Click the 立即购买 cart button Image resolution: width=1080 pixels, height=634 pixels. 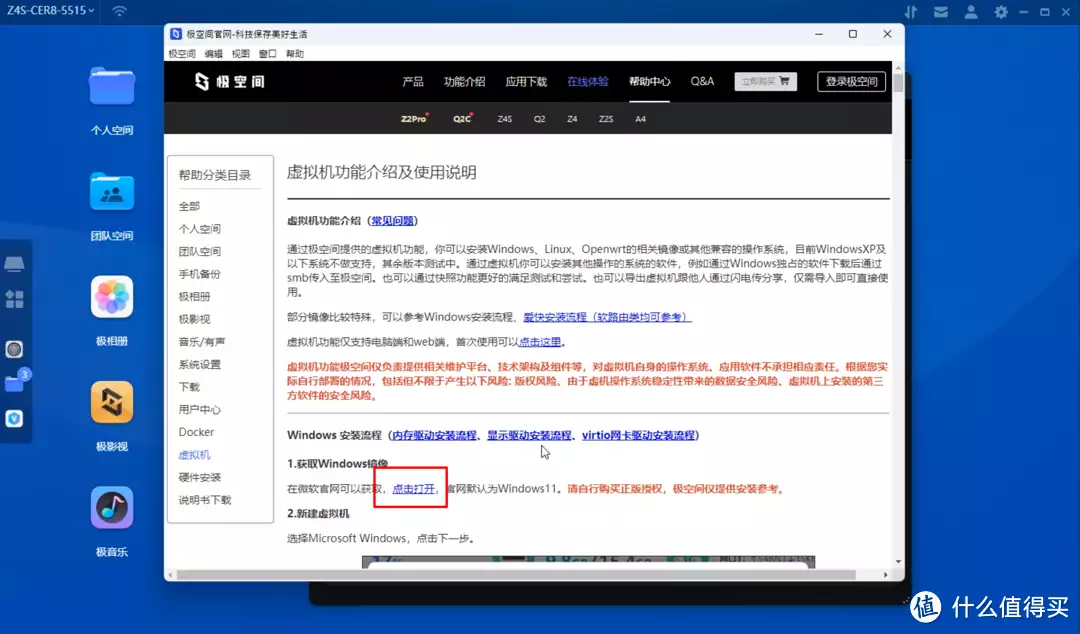point(765,81)
